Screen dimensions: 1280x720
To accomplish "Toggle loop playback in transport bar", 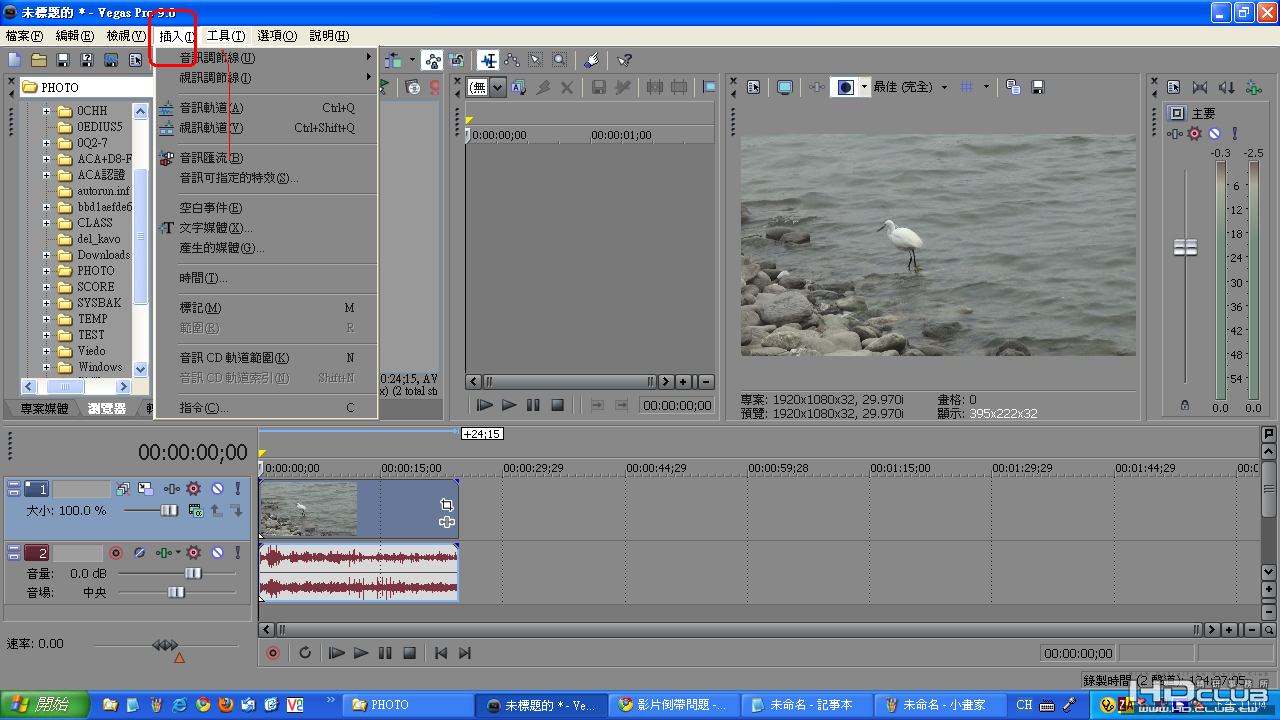I will [305, 653].
